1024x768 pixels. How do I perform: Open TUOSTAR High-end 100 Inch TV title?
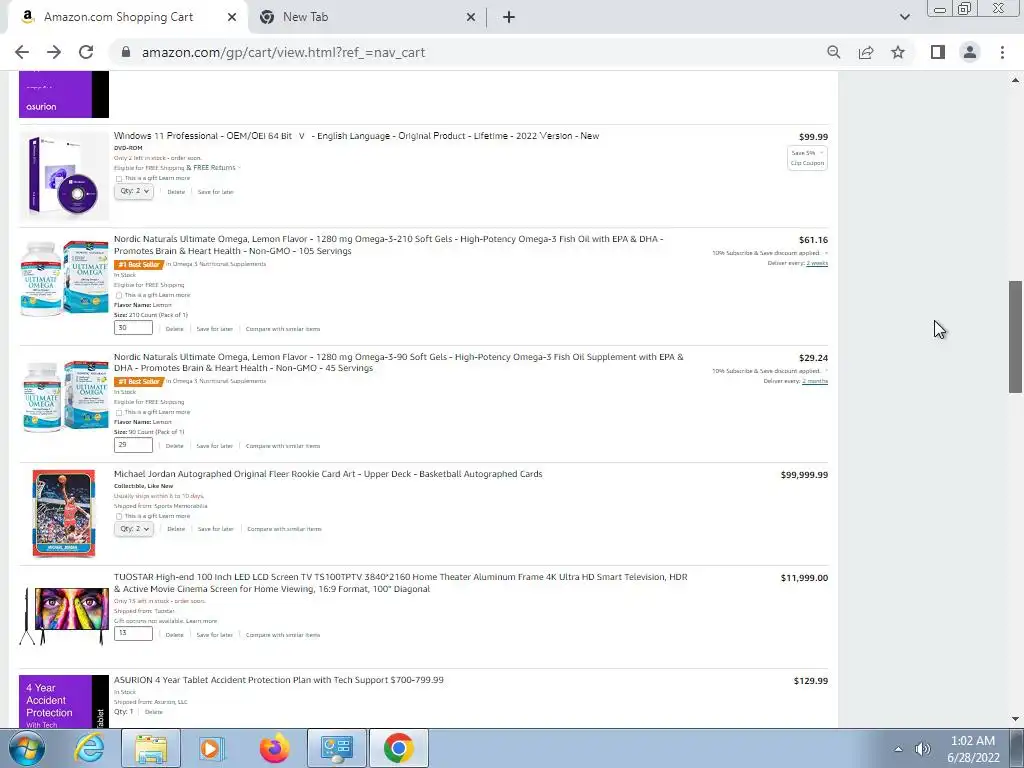[x=400, y=583]
